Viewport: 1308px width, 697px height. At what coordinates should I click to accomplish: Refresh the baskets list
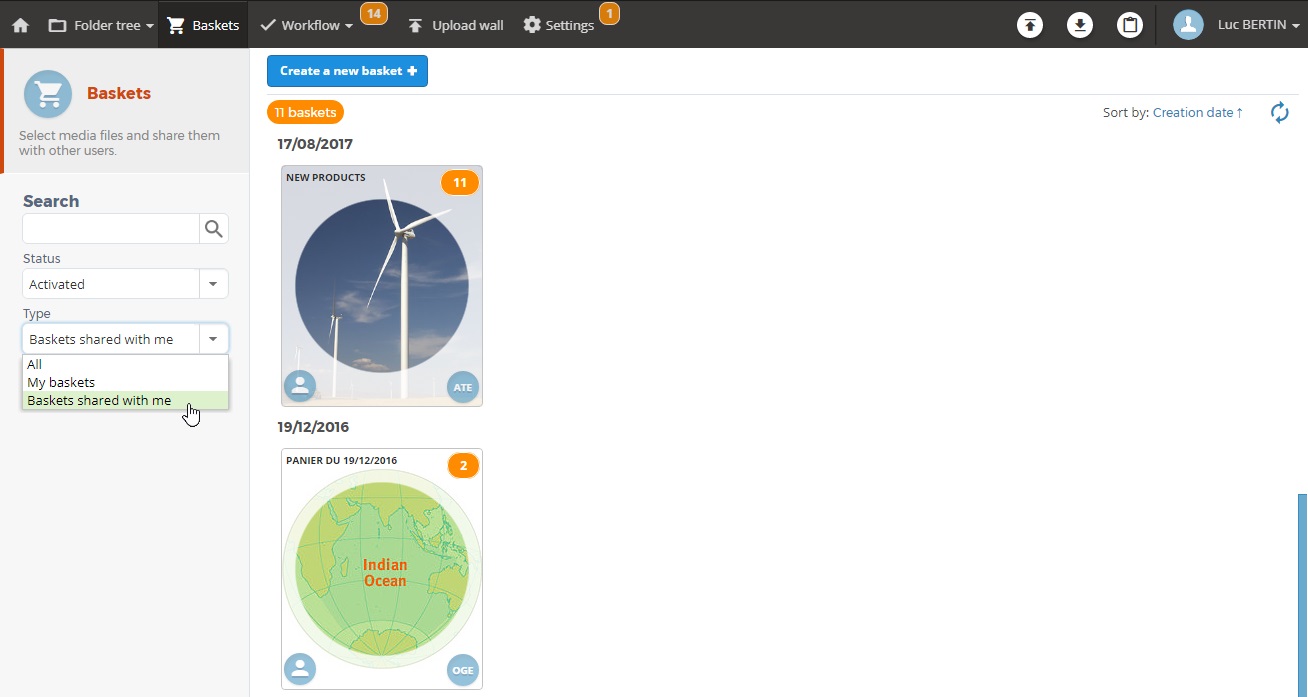[1280, 113]
